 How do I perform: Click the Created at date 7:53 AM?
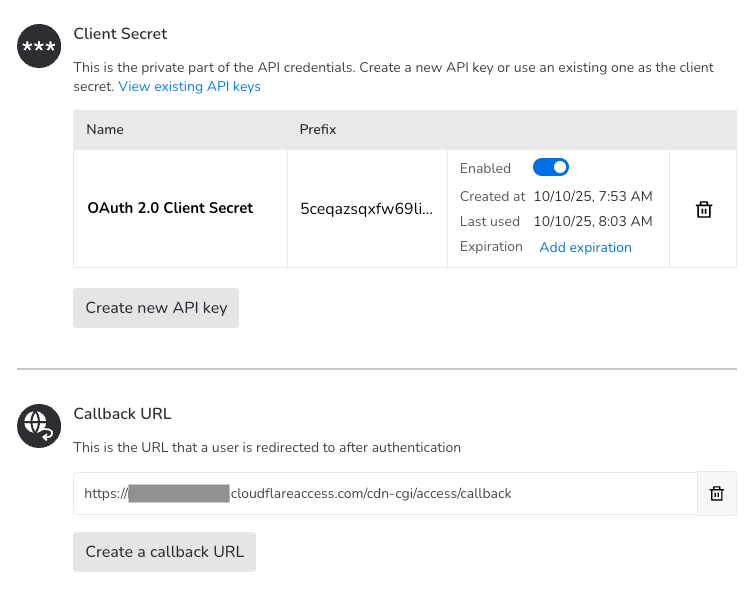click(592, 196)
